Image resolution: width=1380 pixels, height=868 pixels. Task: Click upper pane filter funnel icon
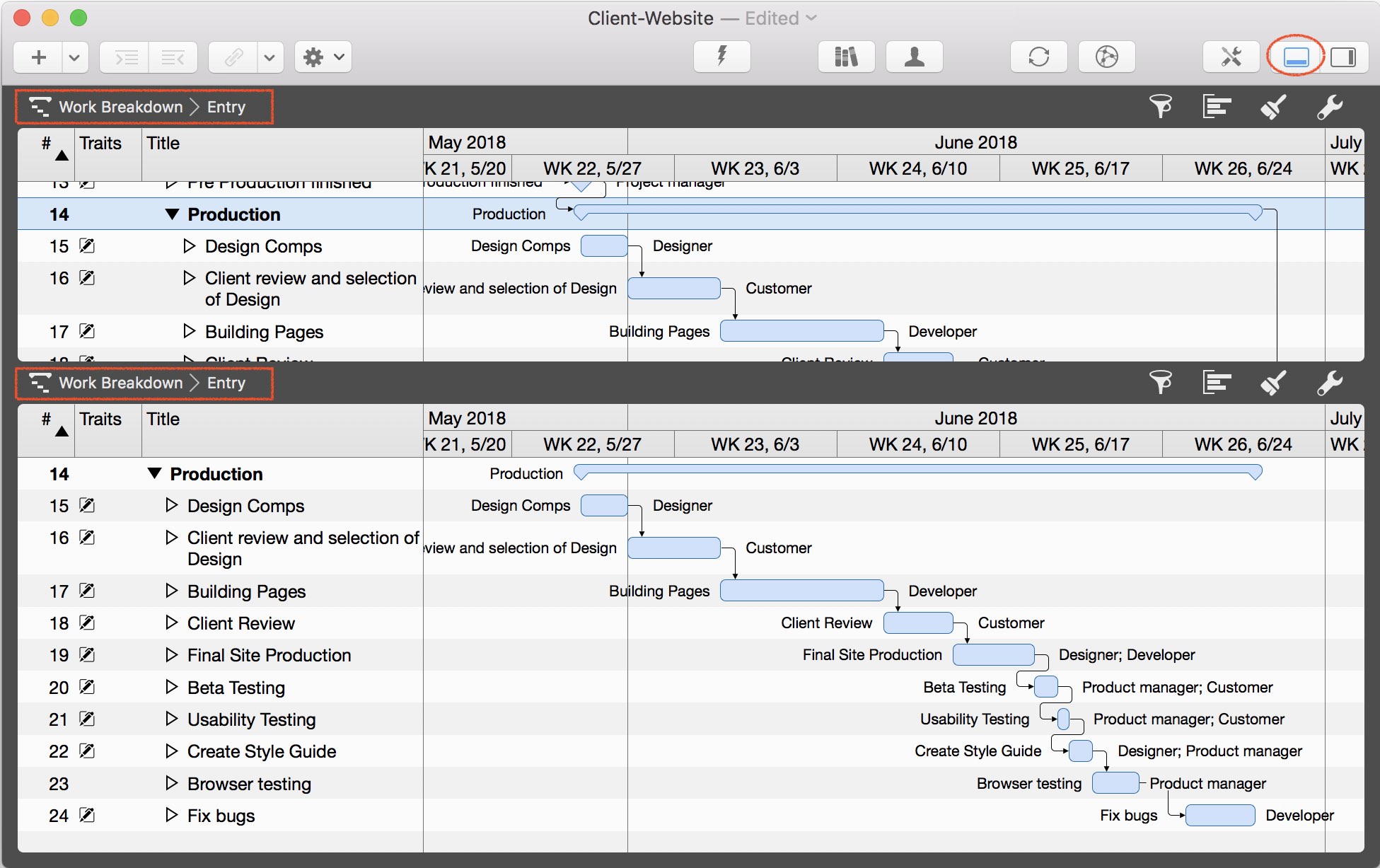tap(1160, 107)
